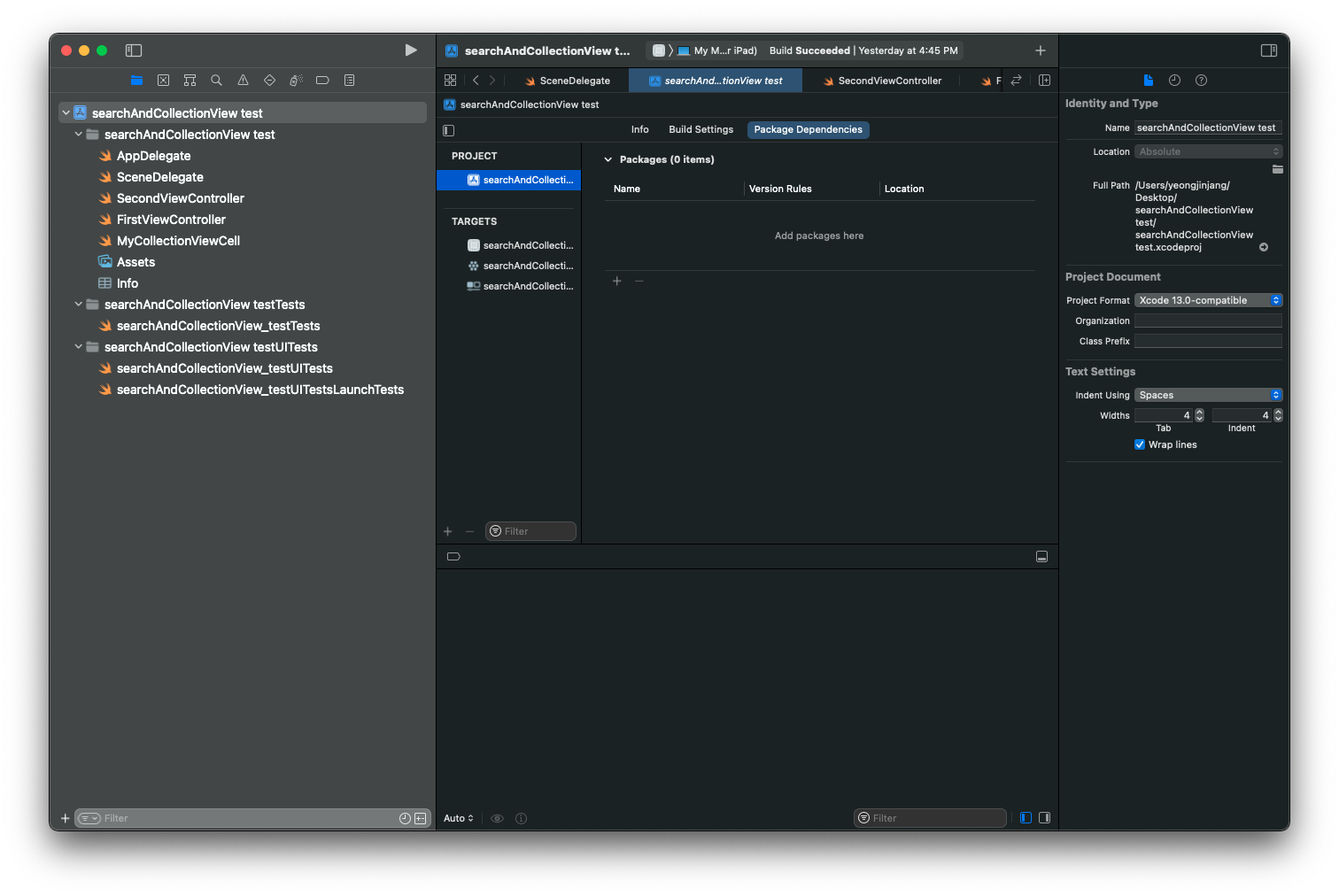Go forward in editor history
The width and height of the screenshot is (1339, 896).
(x=492, y=81)
